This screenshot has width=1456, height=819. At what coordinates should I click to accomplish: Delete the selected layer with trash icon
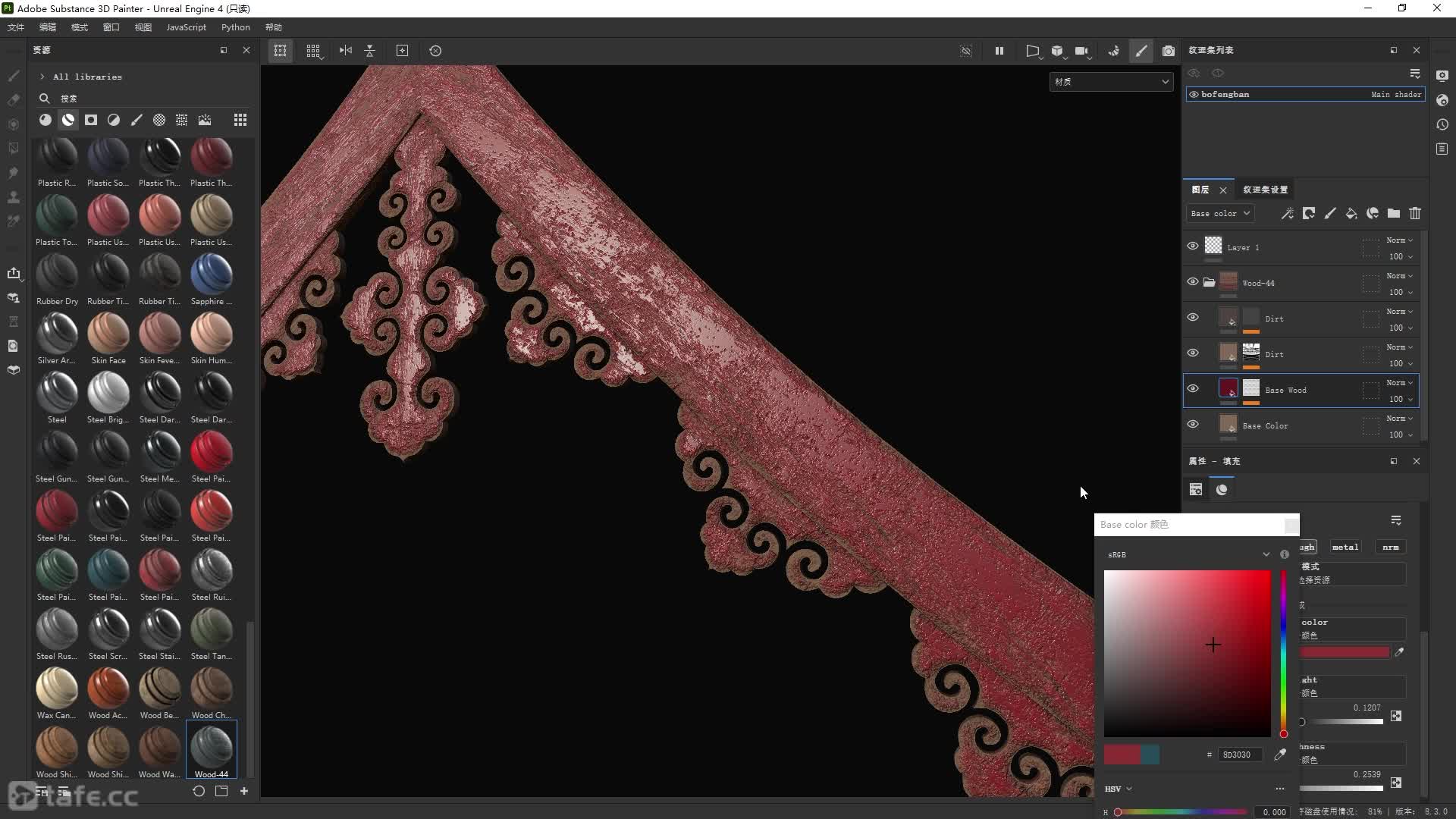tap(1415, 214)
